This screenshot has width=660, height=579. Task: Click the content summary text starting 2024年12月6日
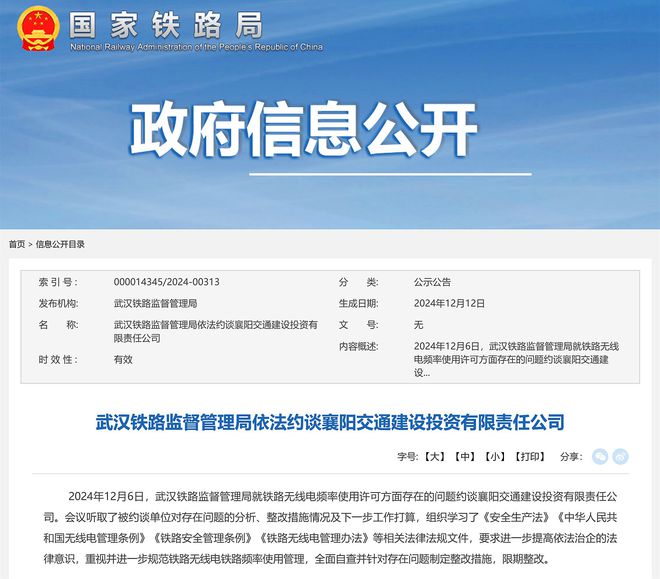(x=516, y=359)
